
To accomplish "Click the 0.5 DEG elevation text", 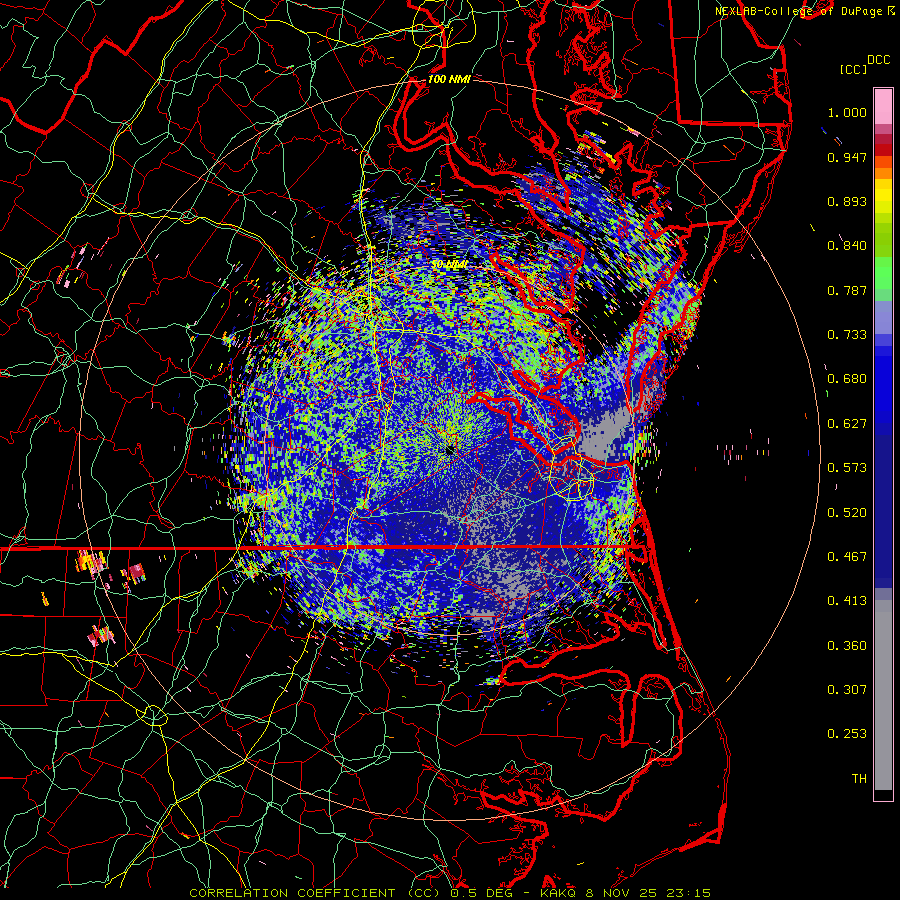I will tap(482, 893).
